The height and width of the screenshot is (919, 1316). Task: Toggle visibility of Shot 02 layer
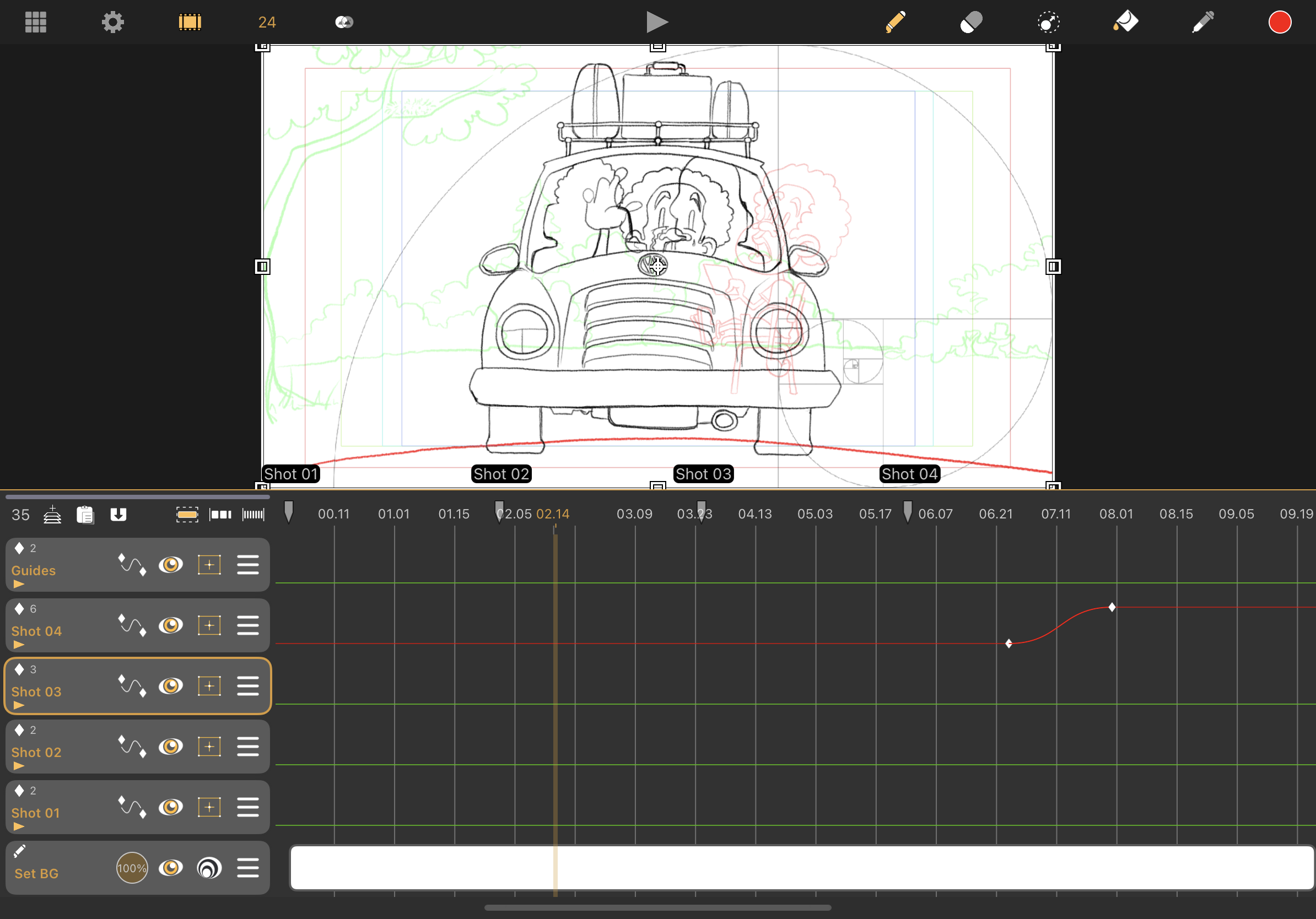point(171,747)
